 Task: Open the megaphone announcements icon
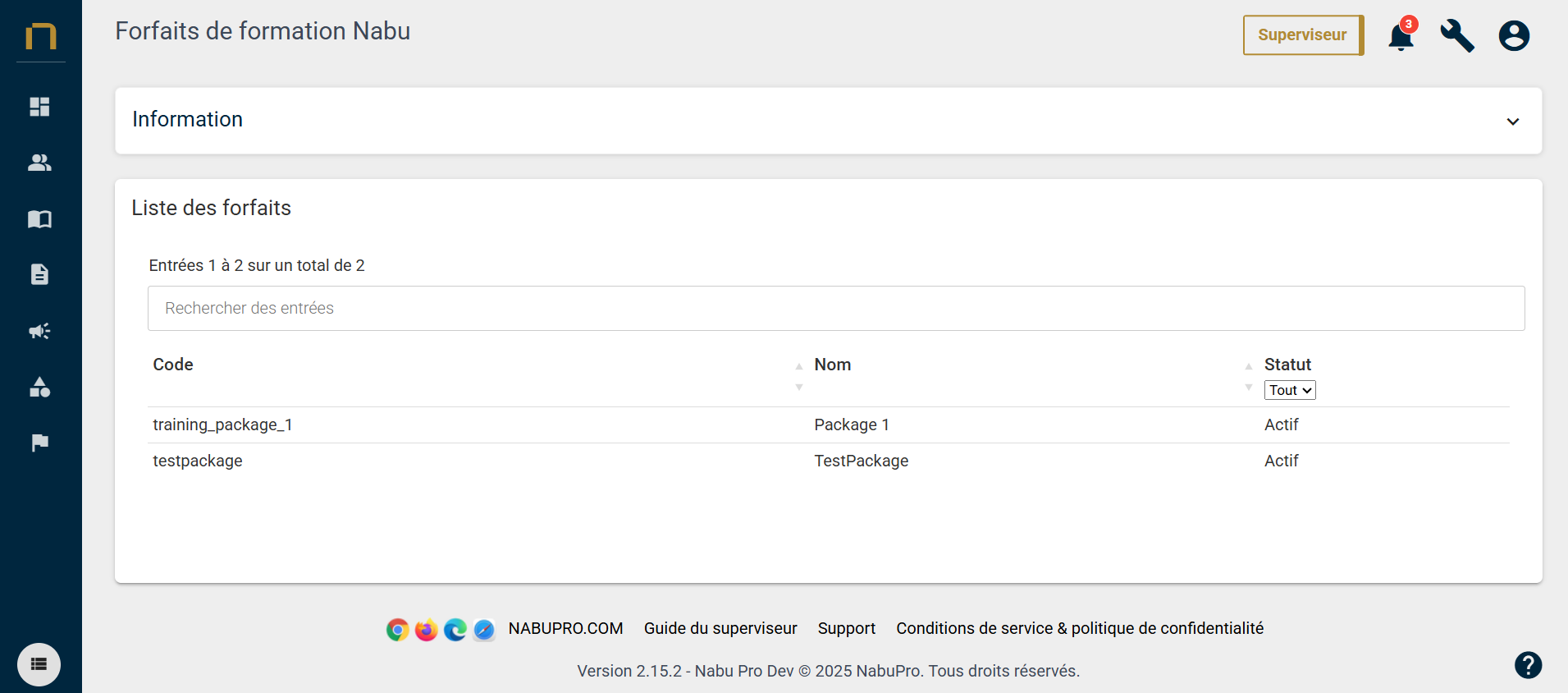pos(39,331)
